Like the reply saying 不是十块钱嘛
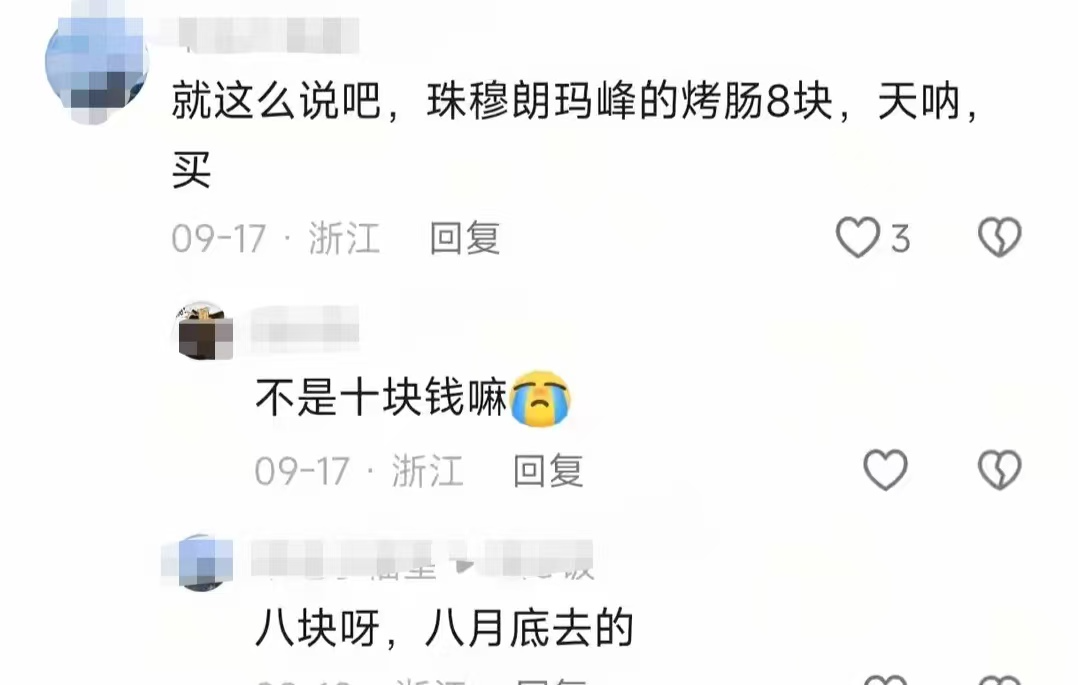 (886, 470)
